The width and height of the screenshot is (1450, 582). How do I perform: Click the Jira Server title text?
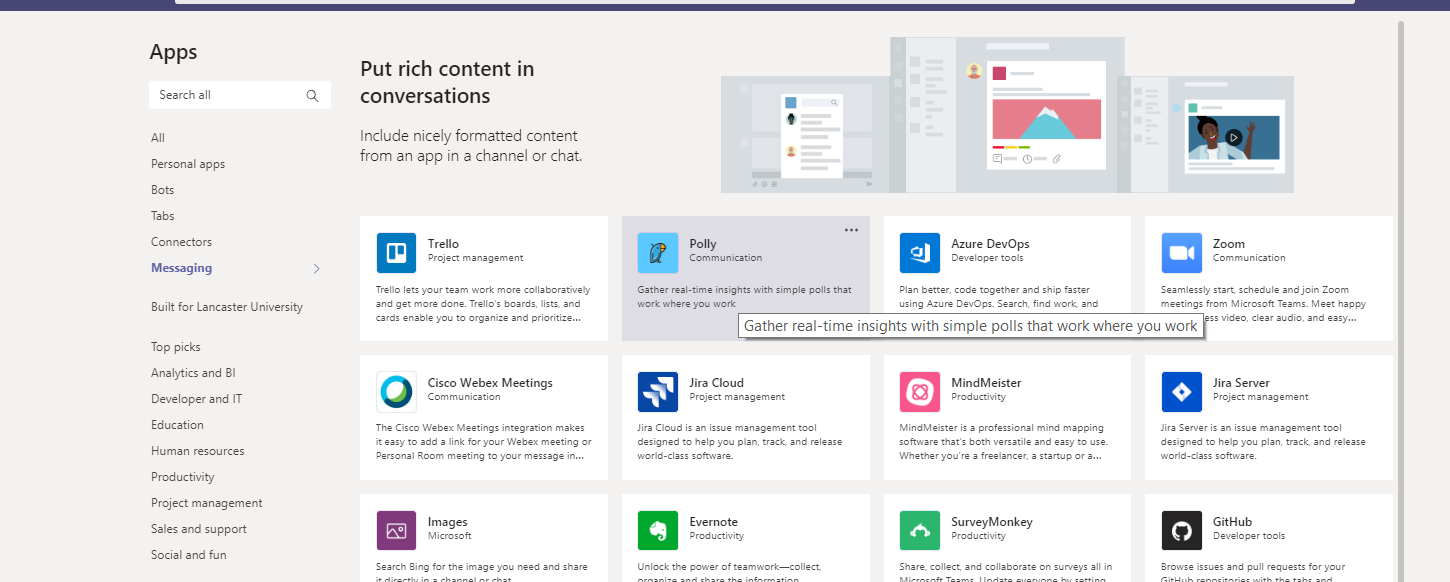1241,383
